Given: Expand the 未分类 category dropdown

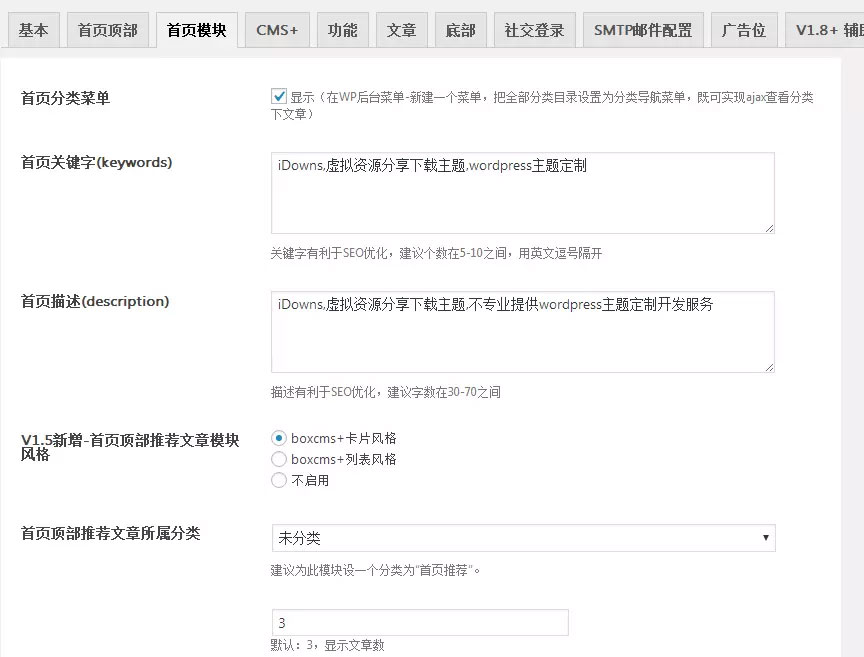Looking at the screenshot, I should click(522, 538).
